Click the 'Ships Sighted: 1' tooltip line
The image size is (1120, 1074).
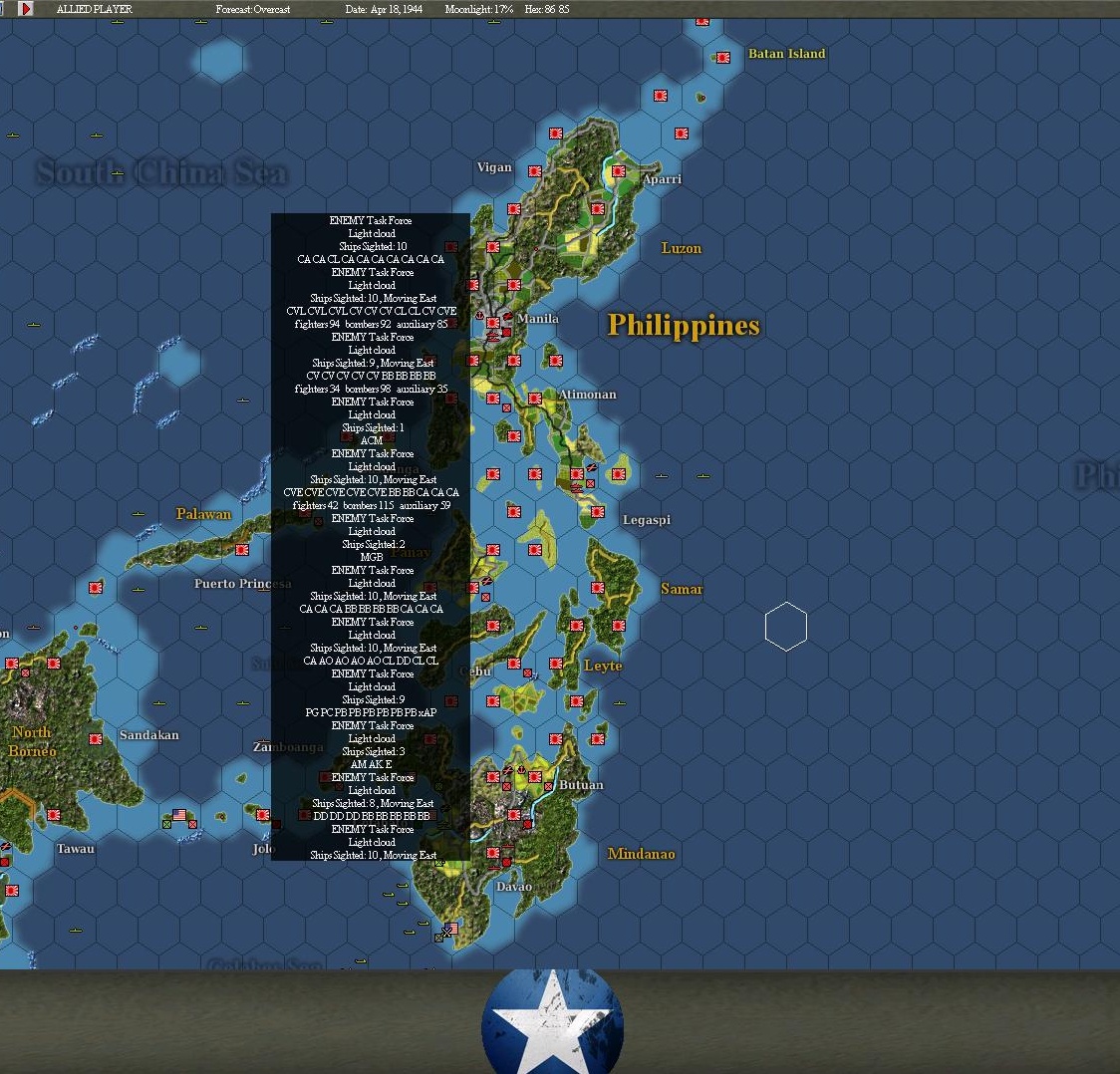[x=373, y=427]
